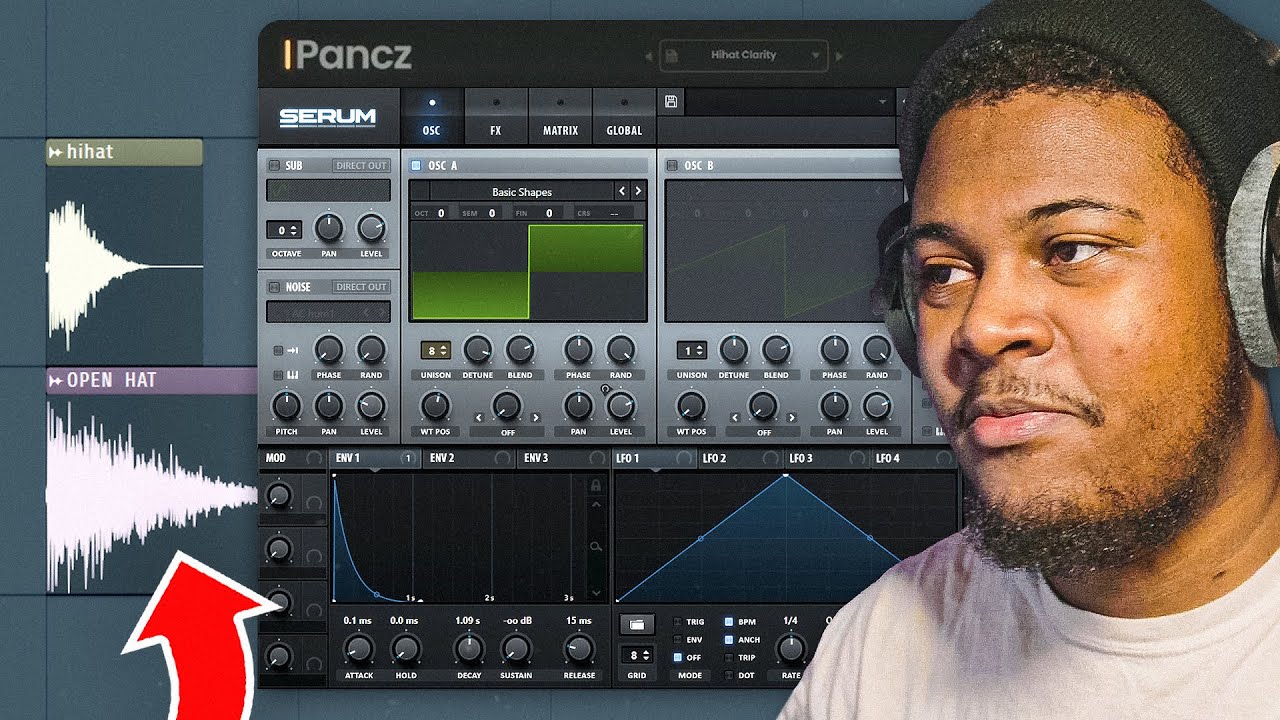The height and width of the screenshot is (720, 1280).
Task: Click OSC B unison voices stepper
Action: (x=691, y=350)
